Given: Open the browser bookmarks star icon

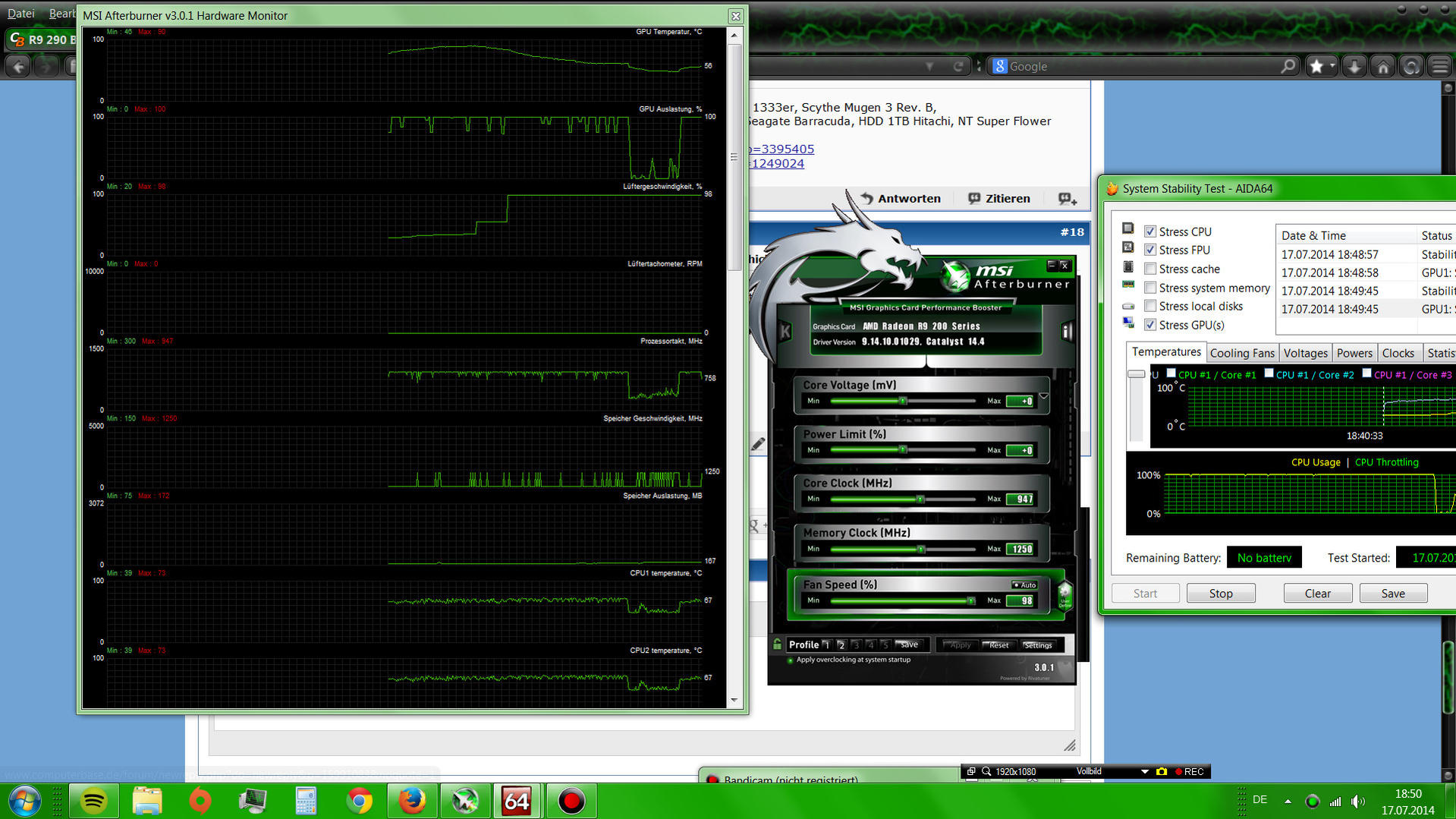Looking at the screenshot, I should coord(1316,67).
